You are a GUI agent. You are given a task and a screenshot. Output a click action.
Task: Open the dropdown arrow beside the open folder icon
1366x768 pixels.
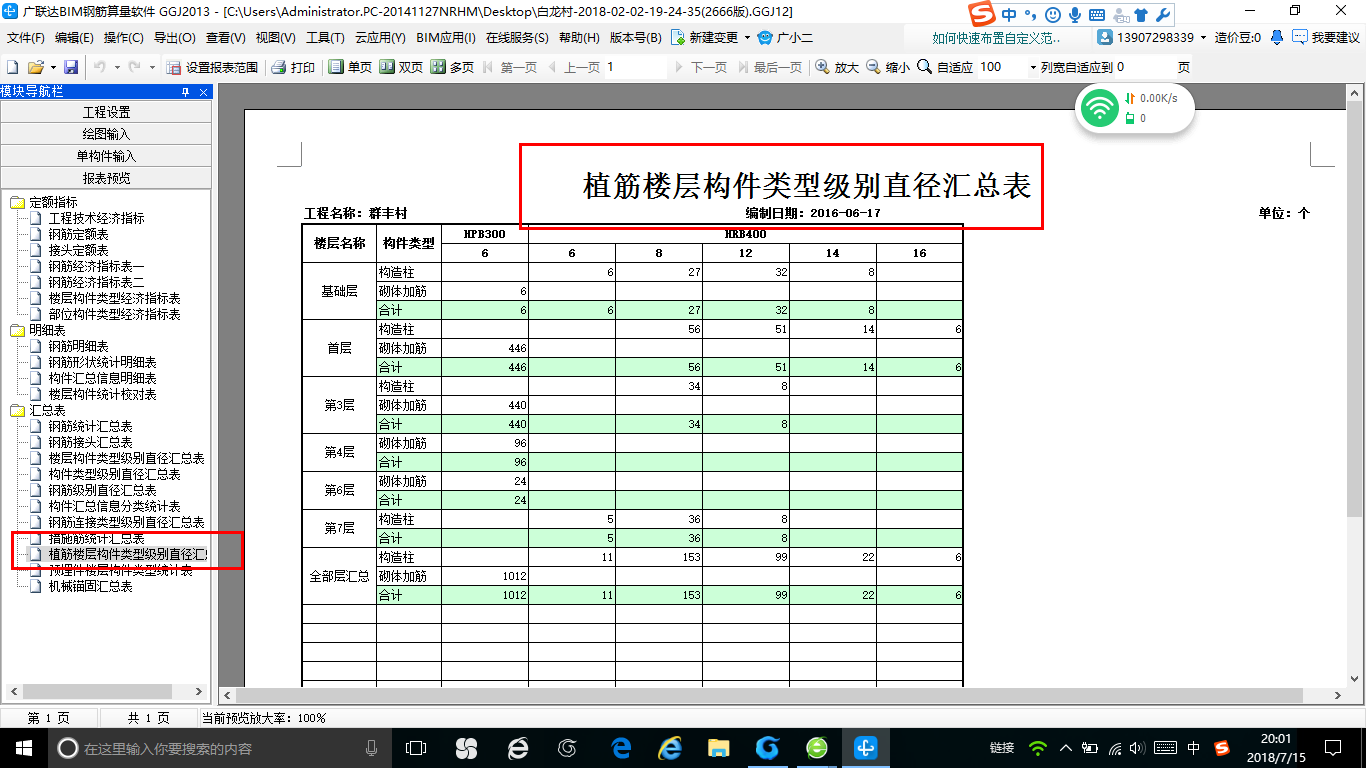(52, 67)
